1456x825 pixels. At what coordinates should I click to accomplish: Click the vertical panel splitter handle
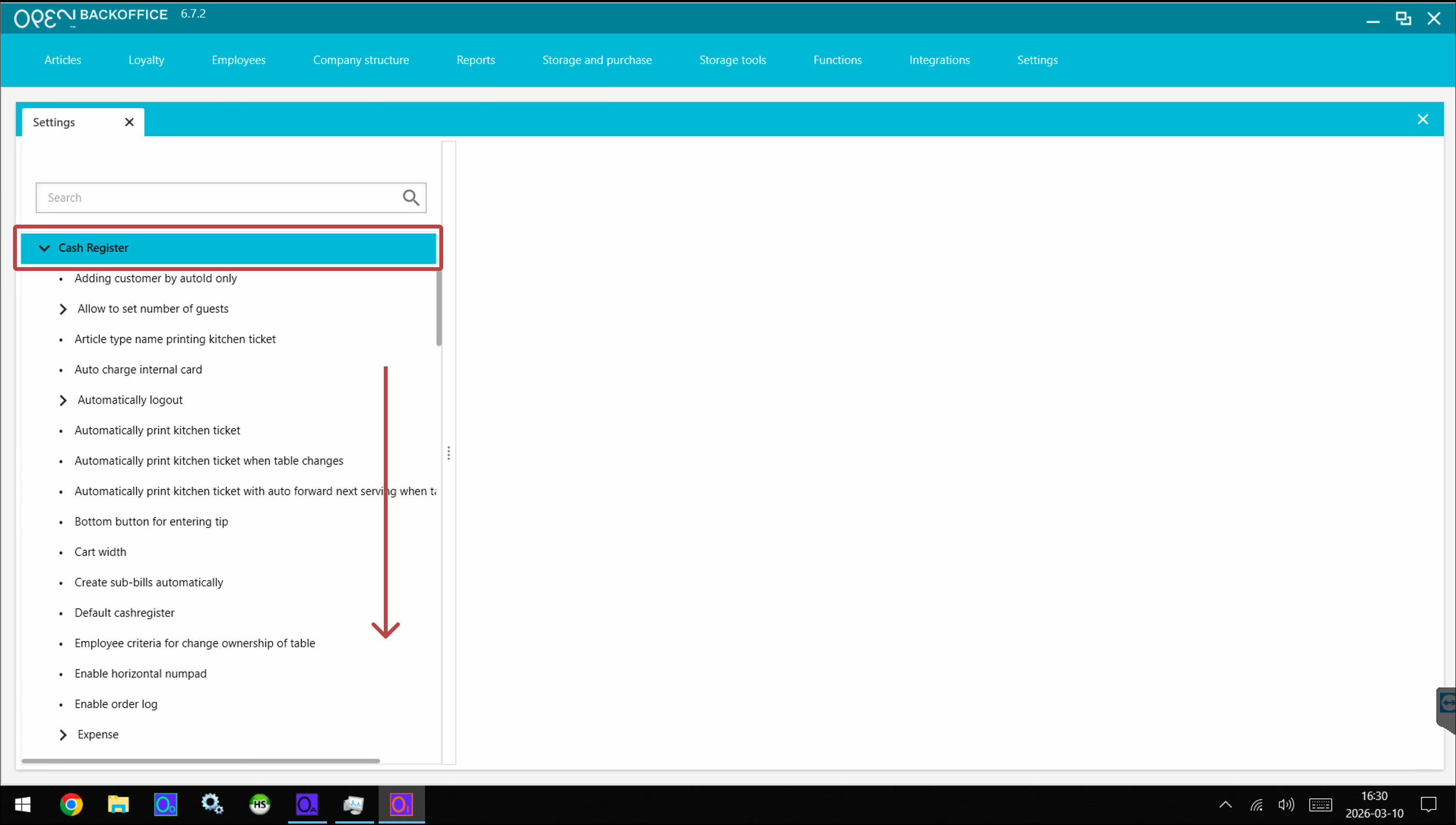448,453
